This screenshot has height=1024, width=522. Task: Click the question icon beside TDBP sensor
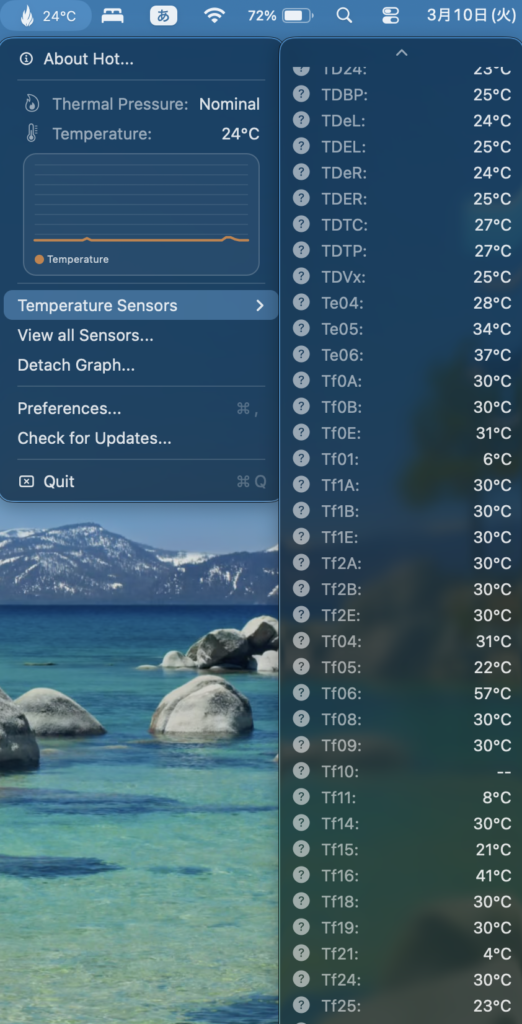click(x=301, y=94)
